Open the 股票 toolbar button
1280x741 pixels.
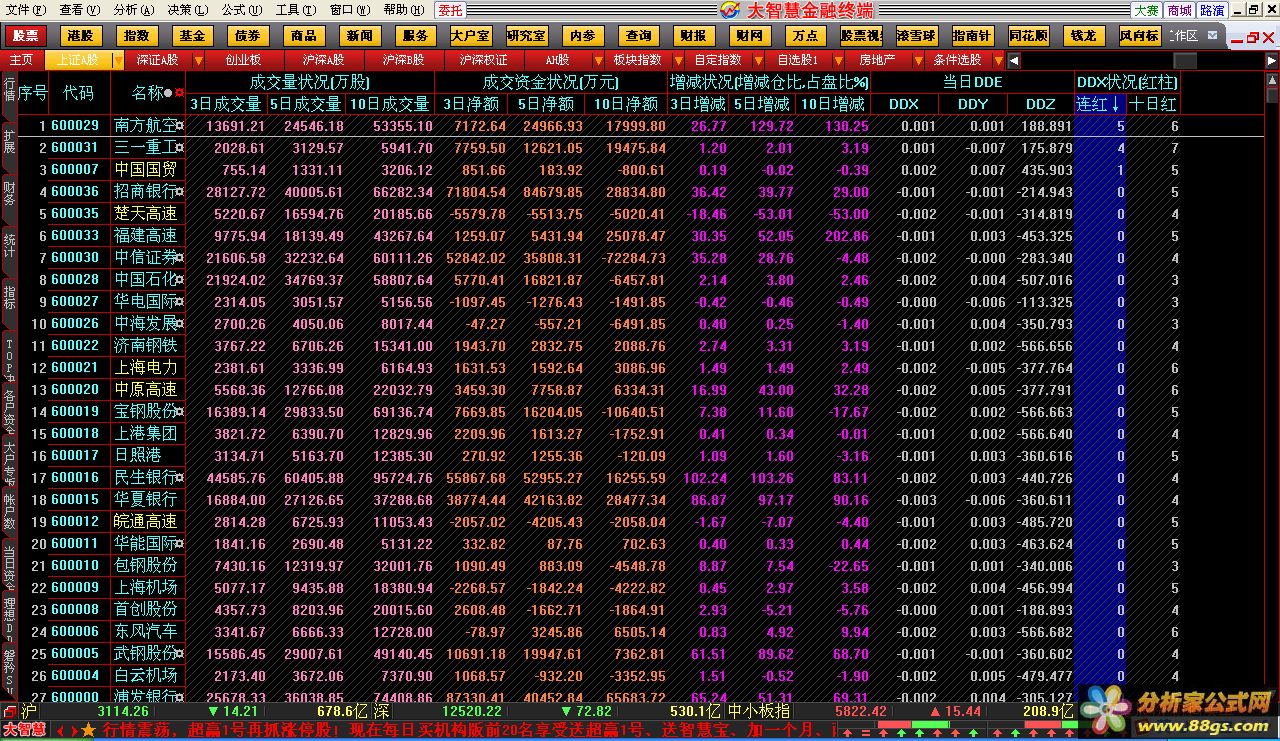(25, 36)
